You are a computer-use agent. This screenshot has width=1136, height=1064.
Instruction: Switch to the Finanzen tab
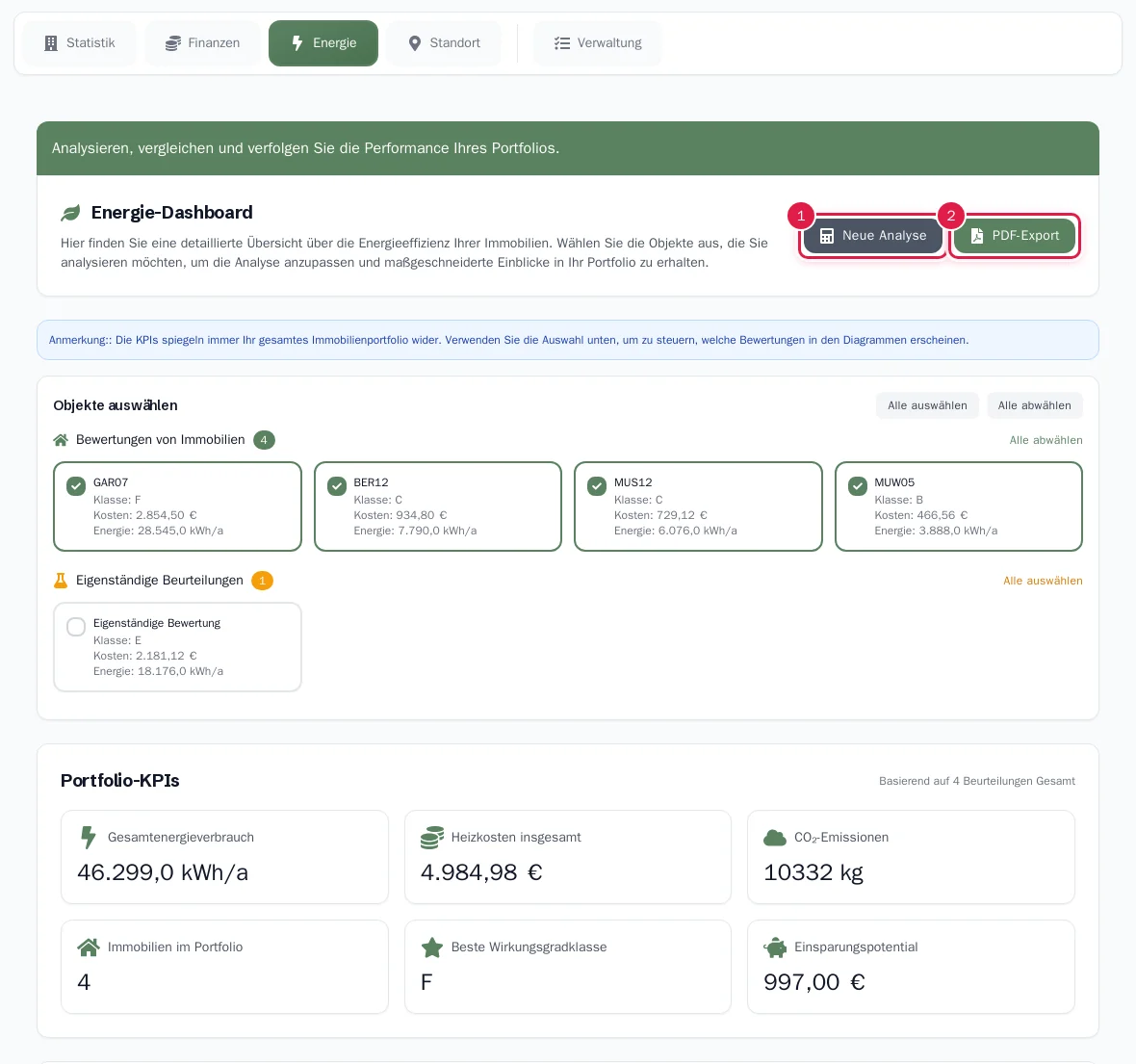point(203,43)
